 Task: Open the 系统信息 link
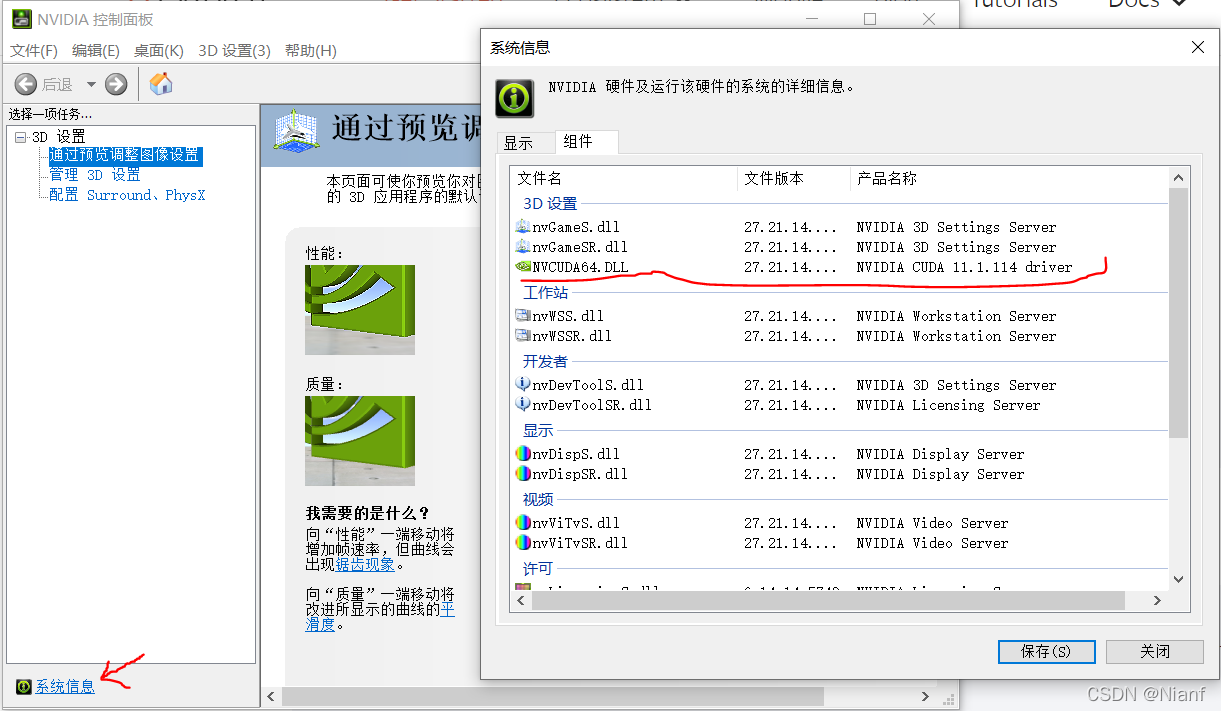pos(65,687)
